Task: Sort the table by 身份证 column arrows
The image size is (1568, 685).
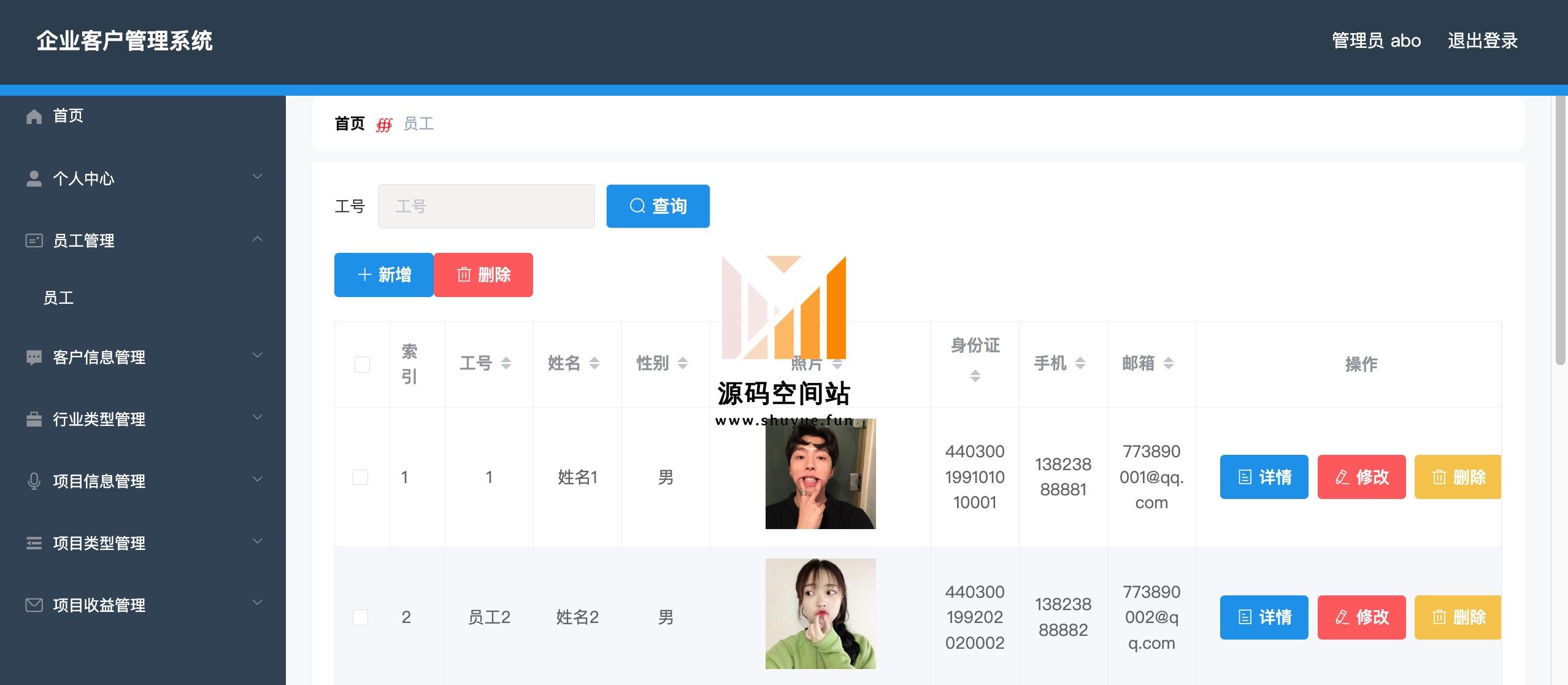Action: point(975,376)
